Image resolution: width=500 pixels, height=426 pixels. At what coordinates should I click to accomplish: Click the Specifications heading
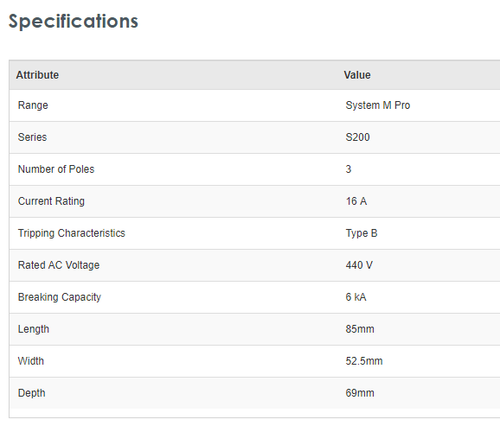(x=73, y=22)
